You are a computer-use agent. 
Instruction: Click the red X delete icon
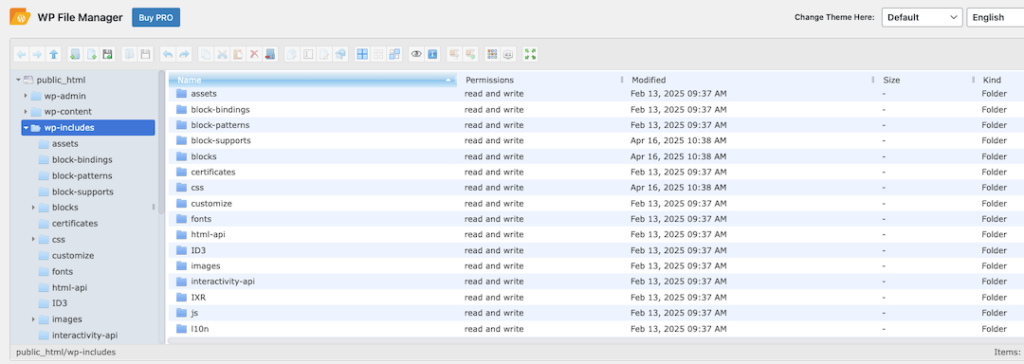(254, 54)
